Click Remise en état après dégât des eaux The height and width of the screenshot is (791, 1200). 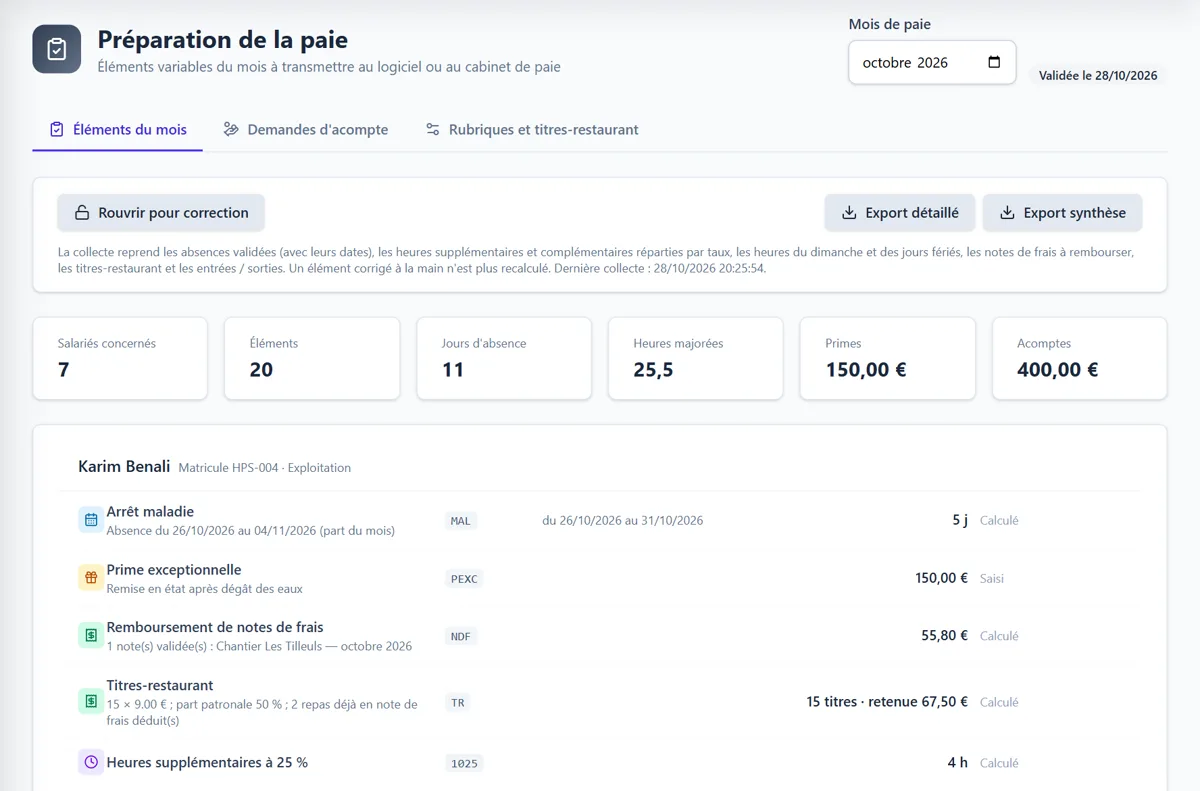[x=205, y=589]
